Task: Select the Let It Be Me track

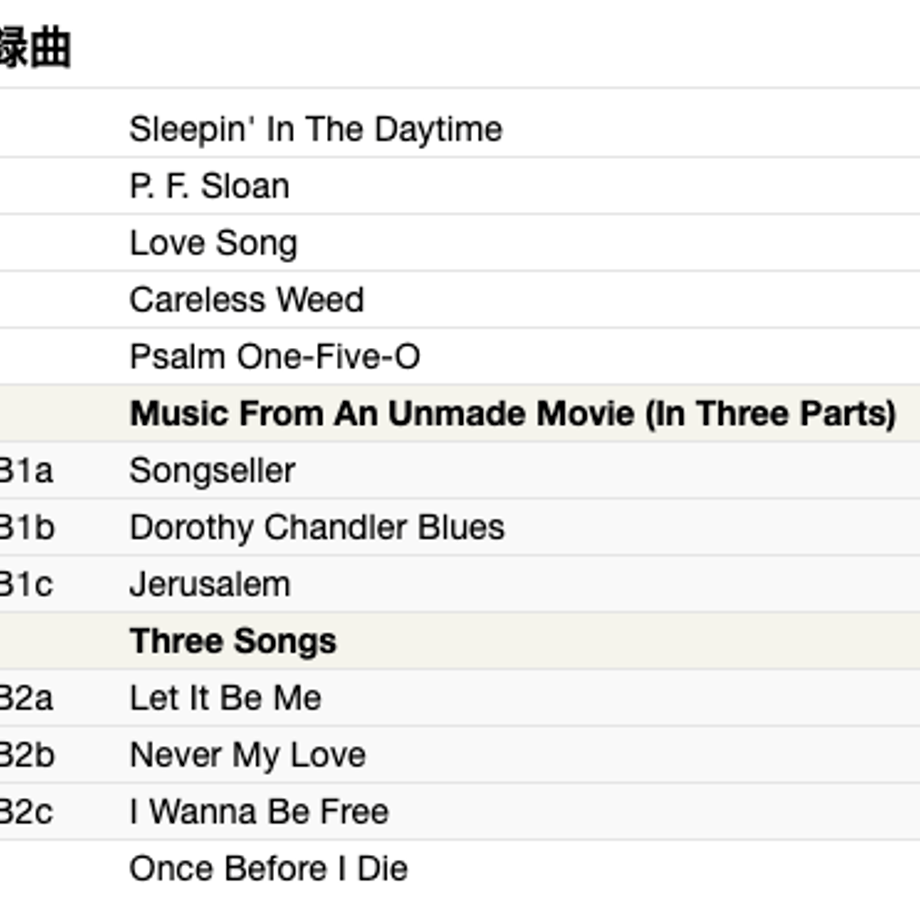Action: [x=225, y=698]
